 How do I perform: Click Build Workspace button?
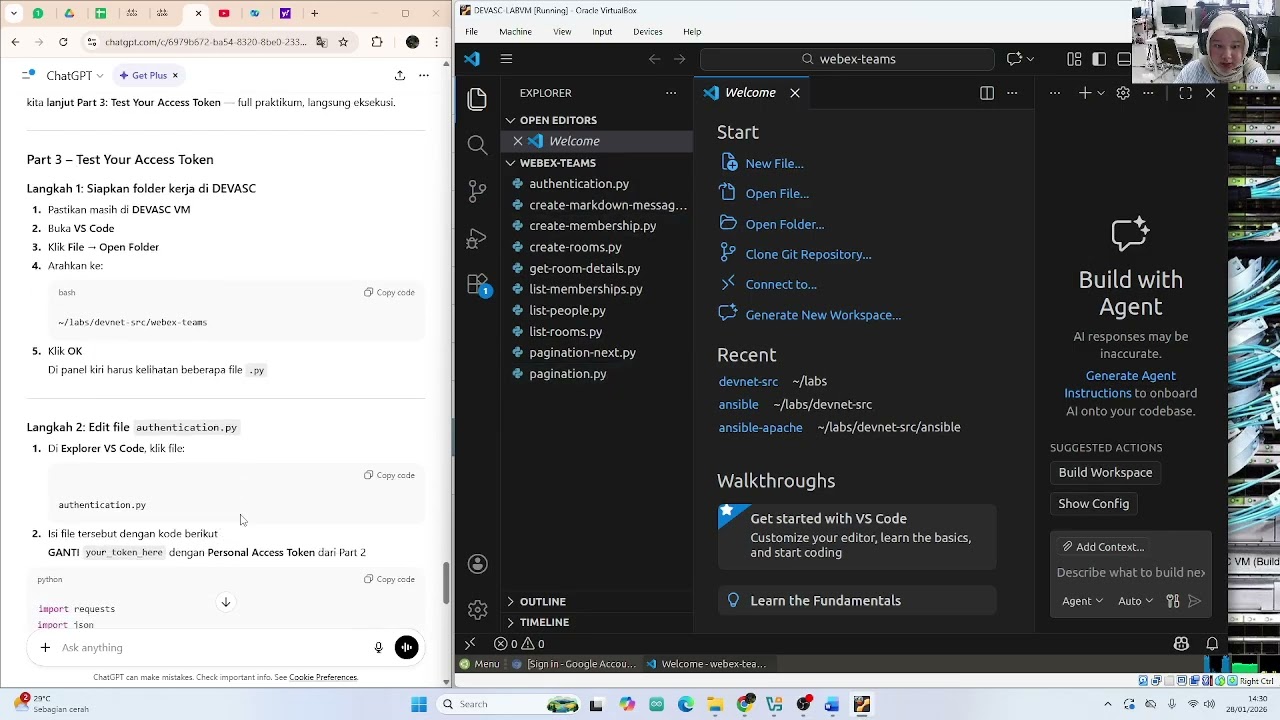pos(1105,473)
